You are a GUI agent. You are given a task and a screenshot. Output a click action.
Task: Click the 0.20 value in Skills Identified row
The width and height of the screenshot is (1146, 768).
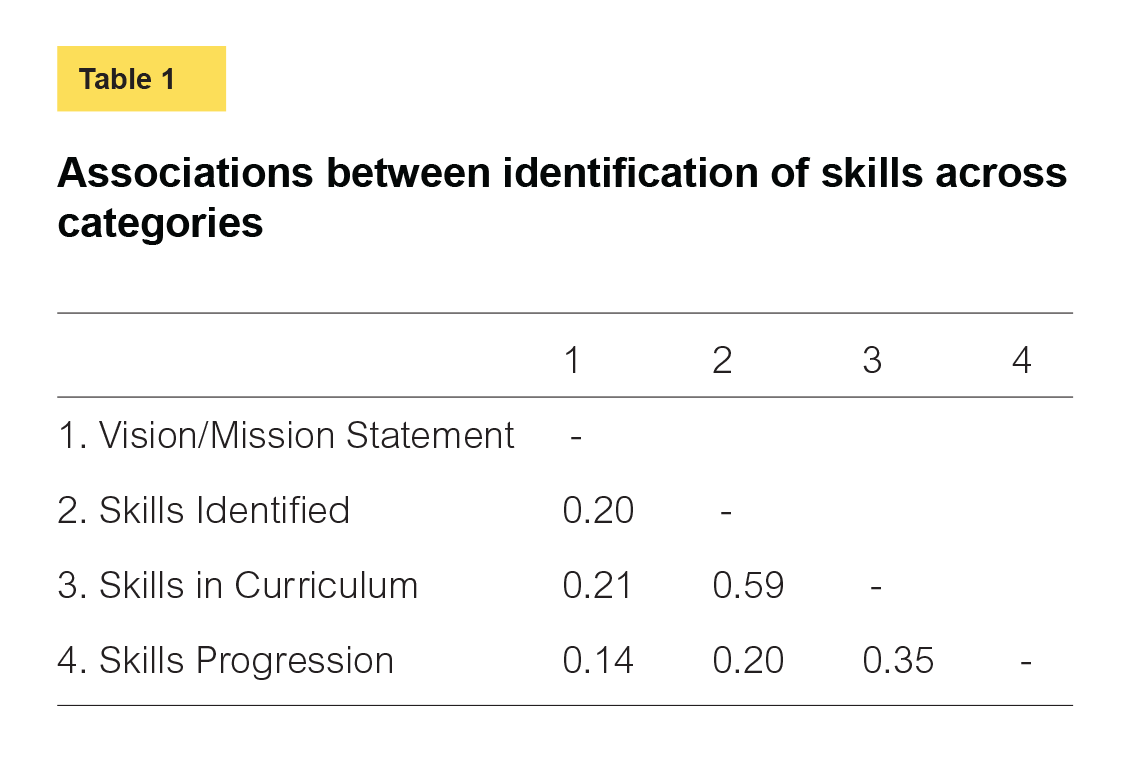tap(598, 511)
